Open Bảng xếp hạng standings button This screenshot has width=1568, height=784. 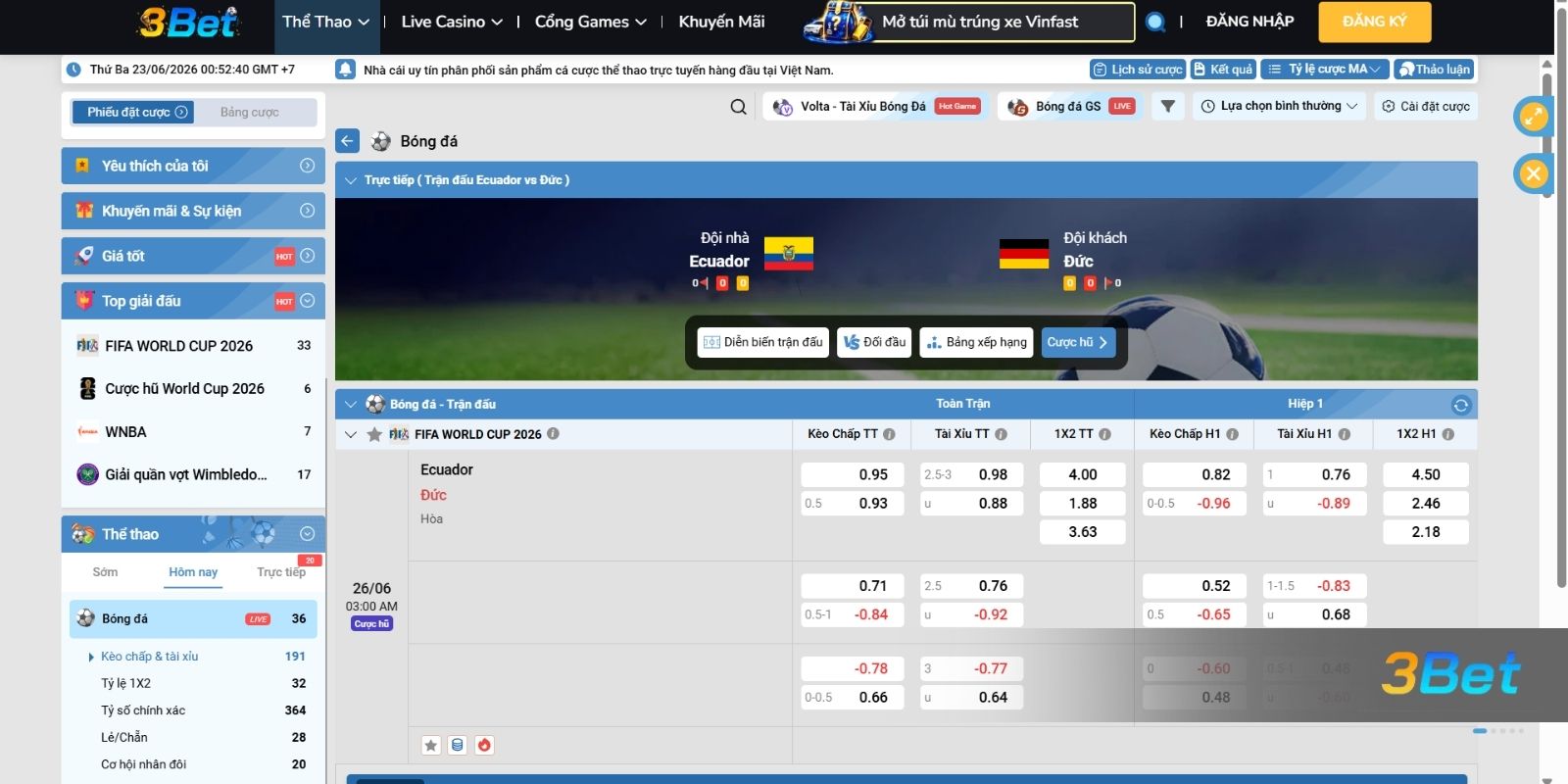[x=976, y=342]
